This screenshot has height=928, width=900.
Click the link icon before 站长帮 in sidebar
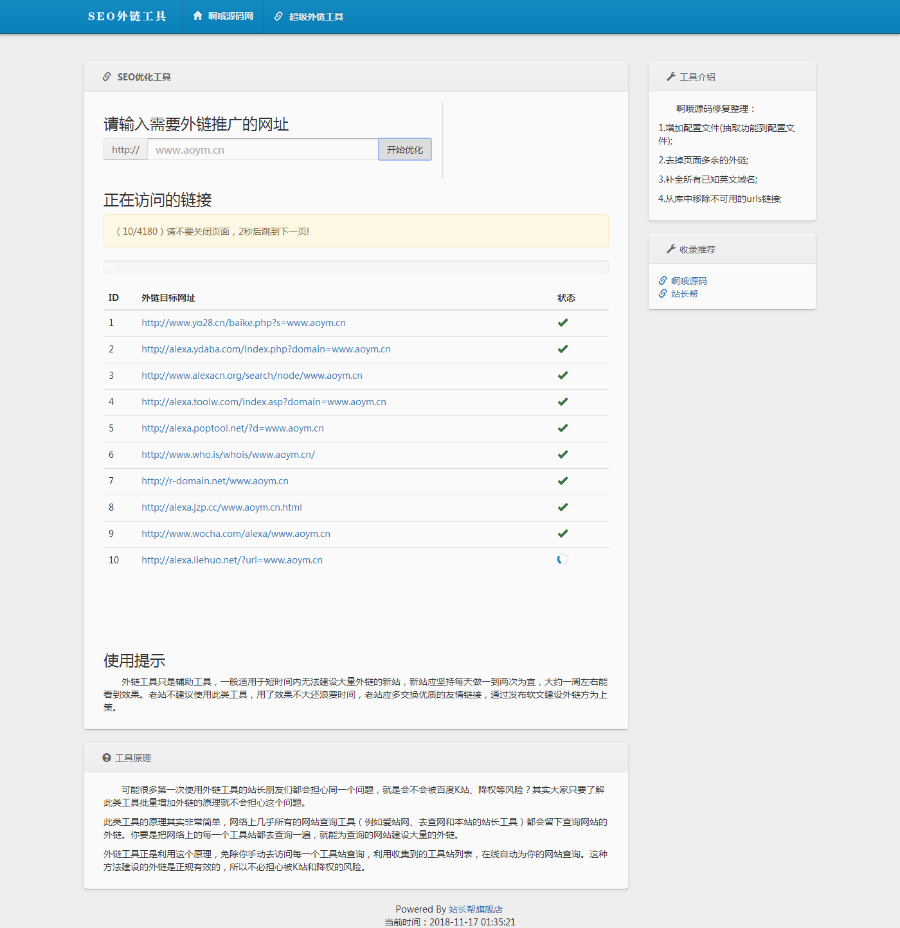pos(661,294)
